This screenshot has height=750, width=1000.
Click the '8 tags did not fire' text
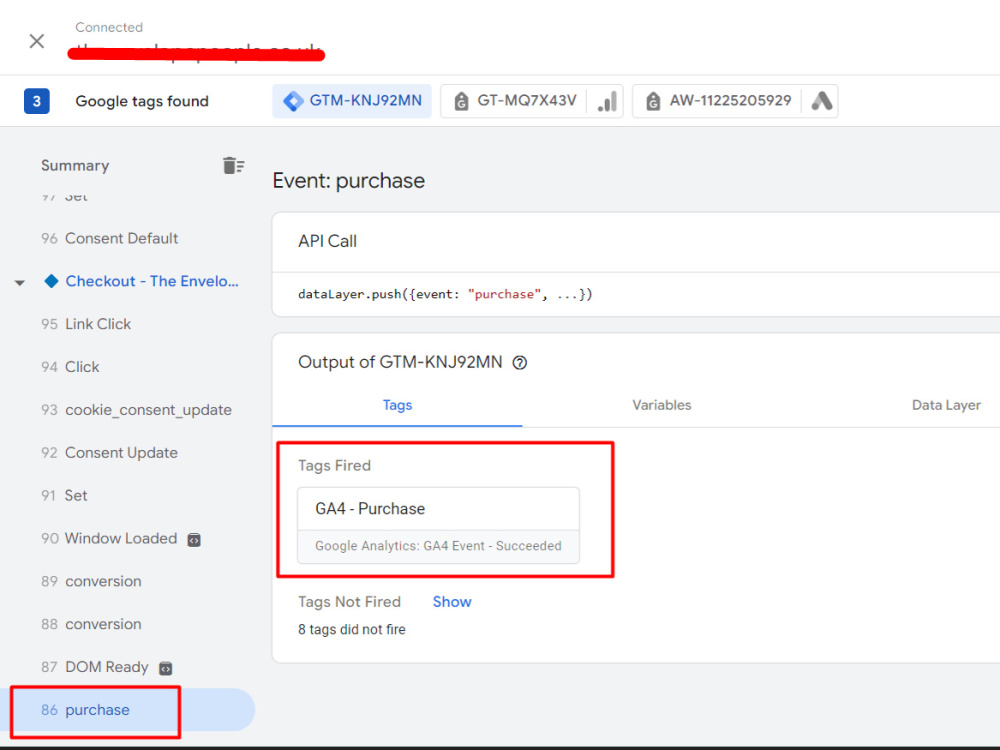(x=351, y=629)
